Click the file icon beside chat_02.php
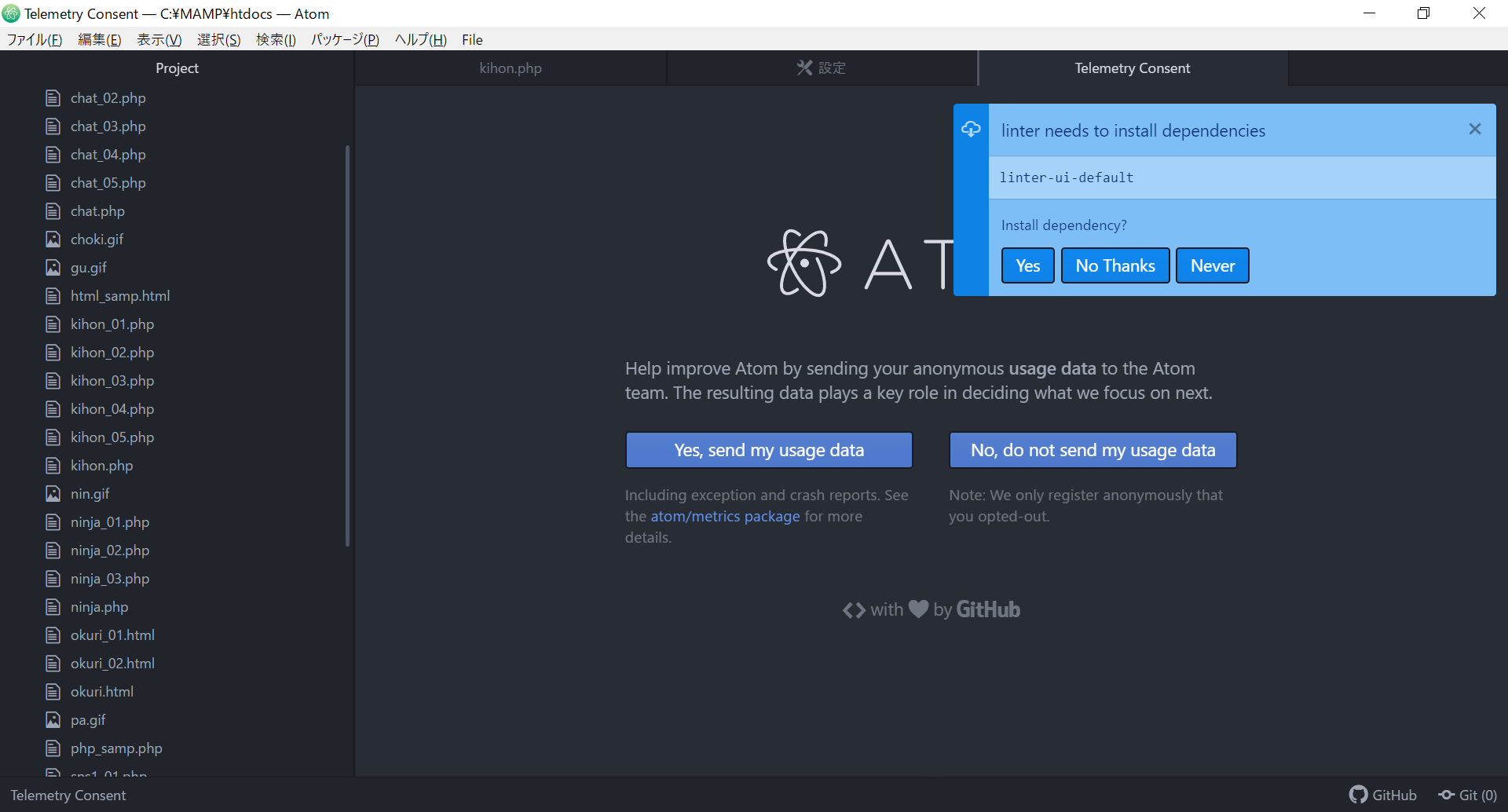The width and height of the screenshot is (1508, 812). click(x=53, y=98)
